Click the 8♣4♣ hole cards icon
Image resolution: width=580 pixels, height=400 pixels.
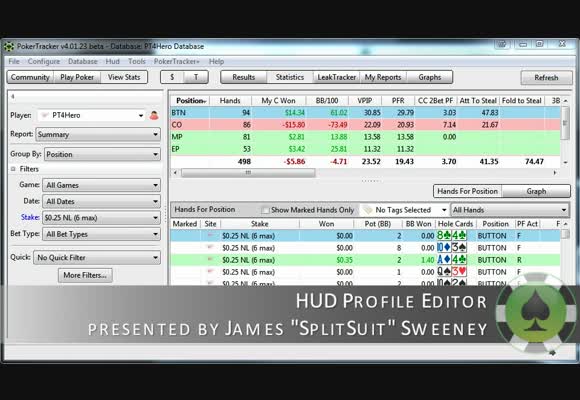tap(451, 236)
